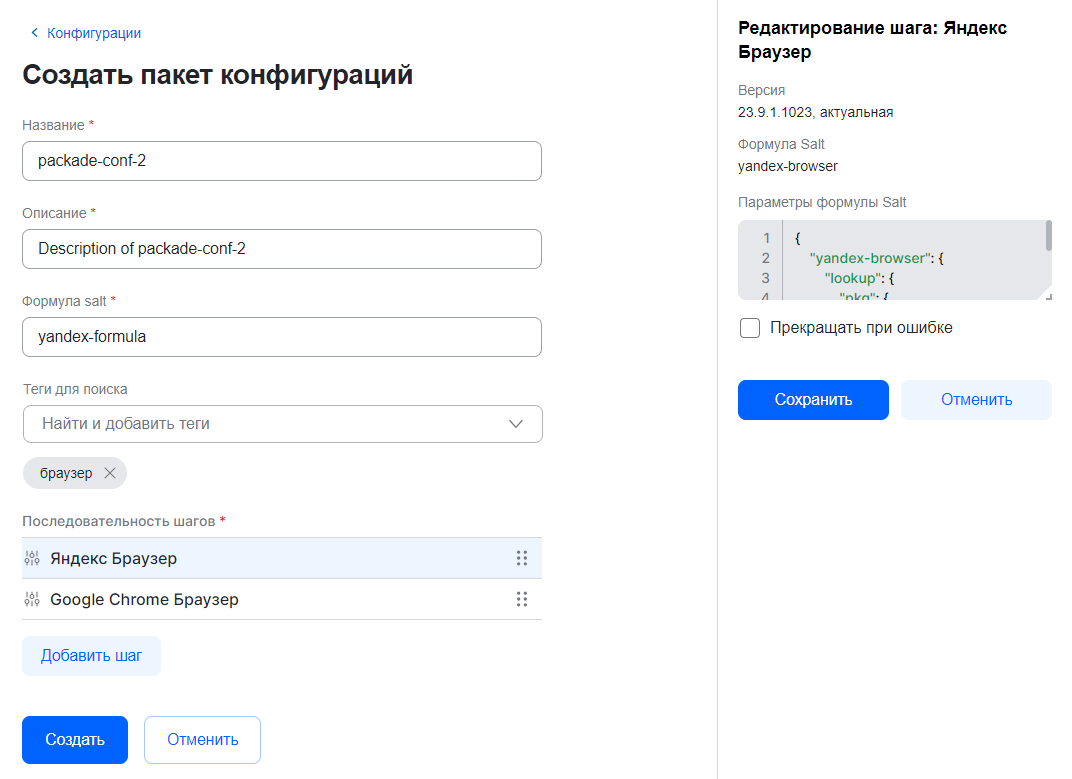Viewport: 1072px width, 779px height.
Task: Focus the Формула salt input showing yandex-formula
Action: (281, 337)
